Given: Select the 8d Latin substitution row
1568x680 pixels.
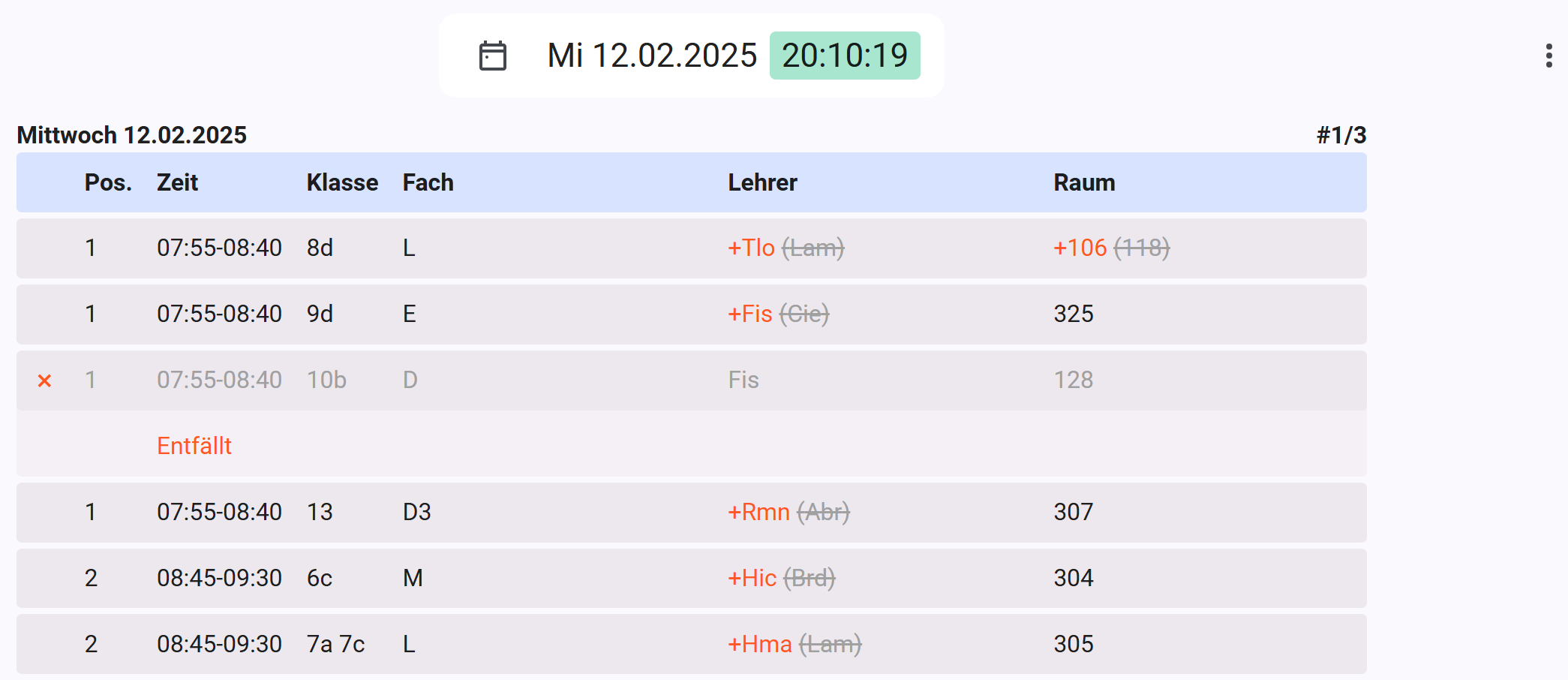Looking at the screenshot, I should pos(692,248).
